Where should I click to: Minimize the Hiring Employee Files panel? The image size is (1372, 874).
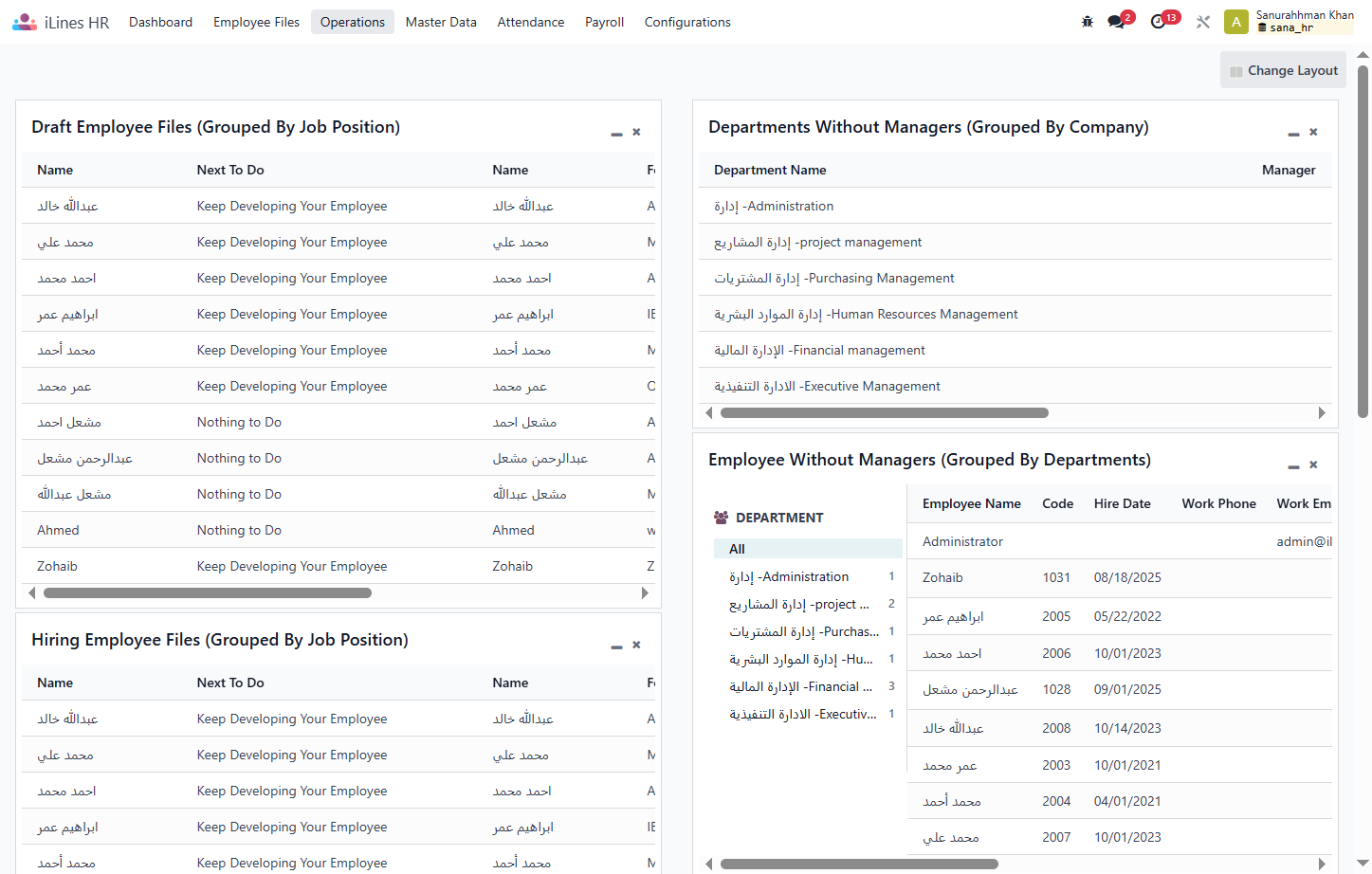[x=616, y=646]
